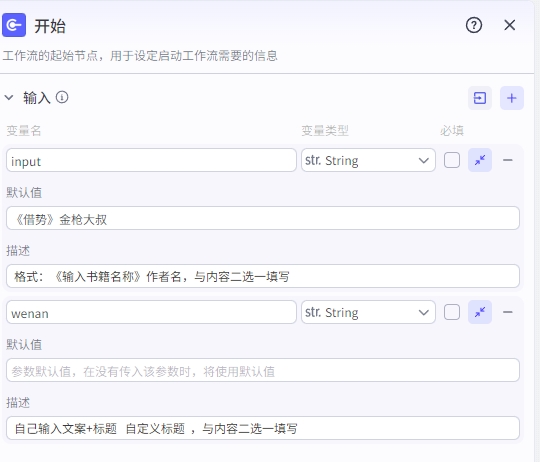Click the empty default value field for wenan
Viewport: 540px width, 462px height.
[263, 370]
